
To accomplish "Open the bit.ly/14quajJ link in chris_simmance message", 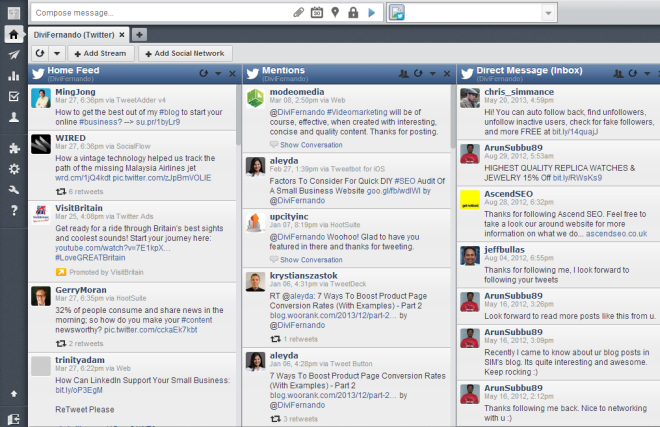I will click(575, 132).
